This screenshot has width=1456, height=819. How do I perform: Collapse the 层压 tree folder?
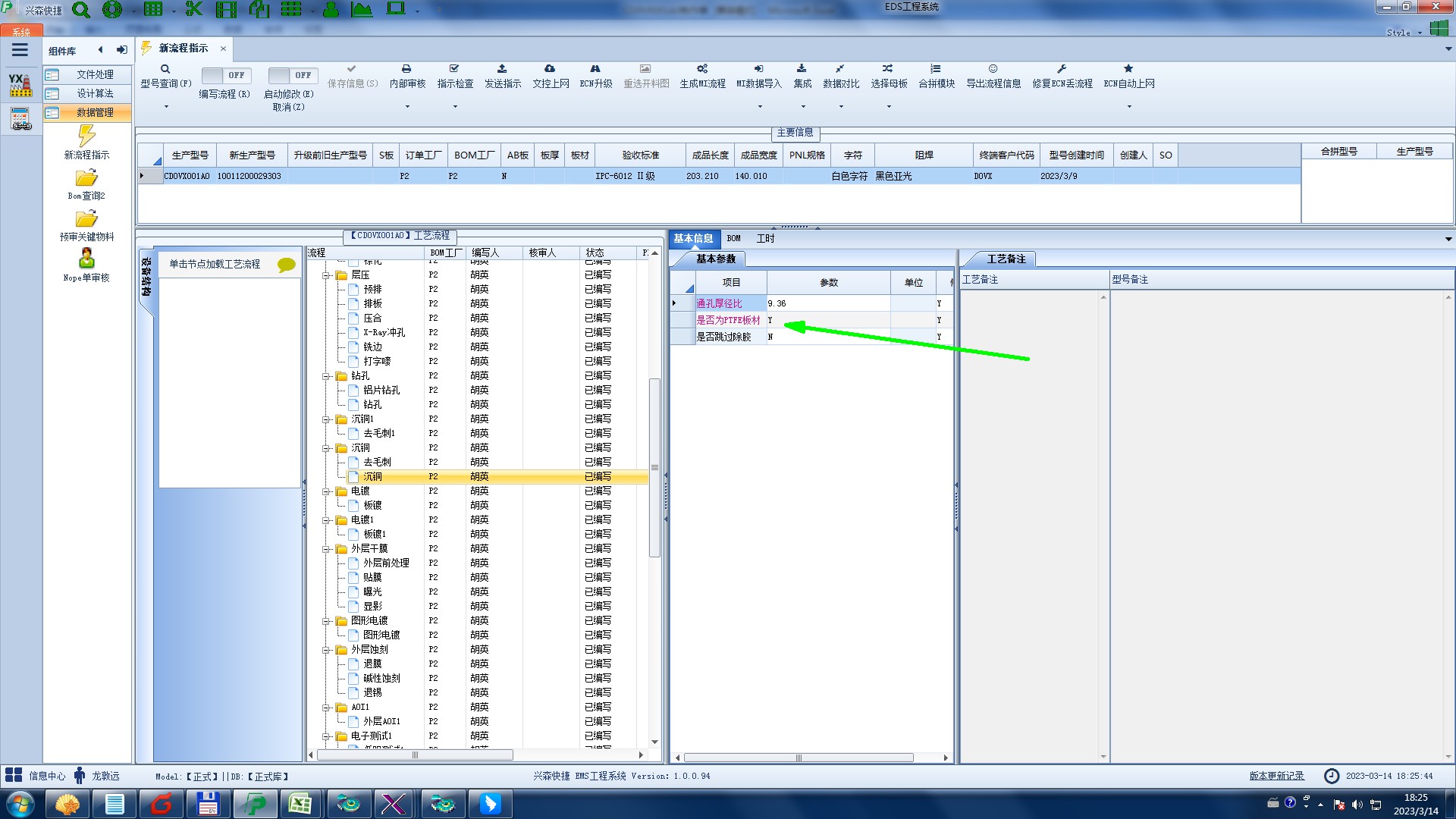point(326,275)
